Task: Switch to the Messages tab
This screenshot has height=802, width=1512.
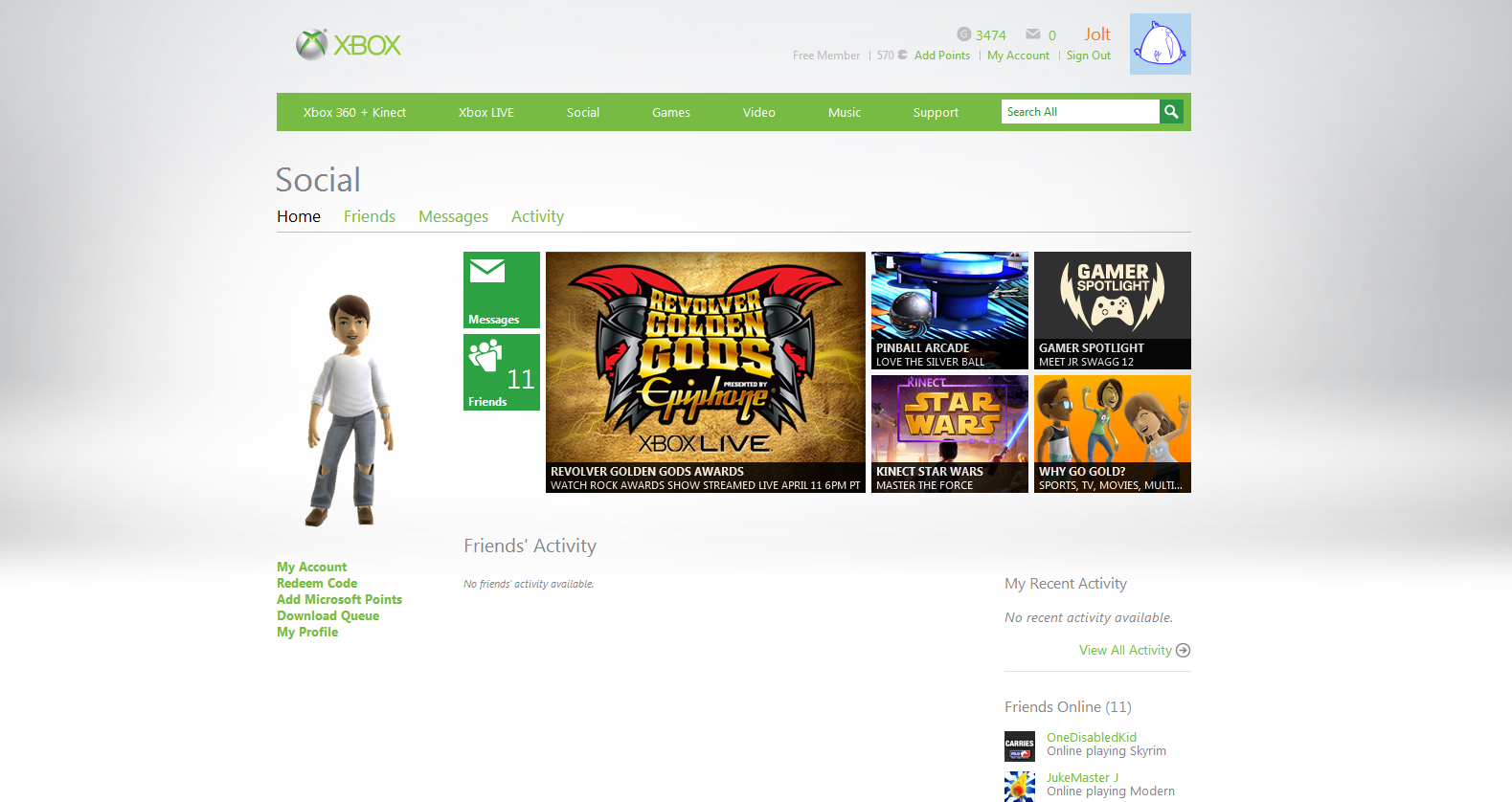Action: point(453,216)
